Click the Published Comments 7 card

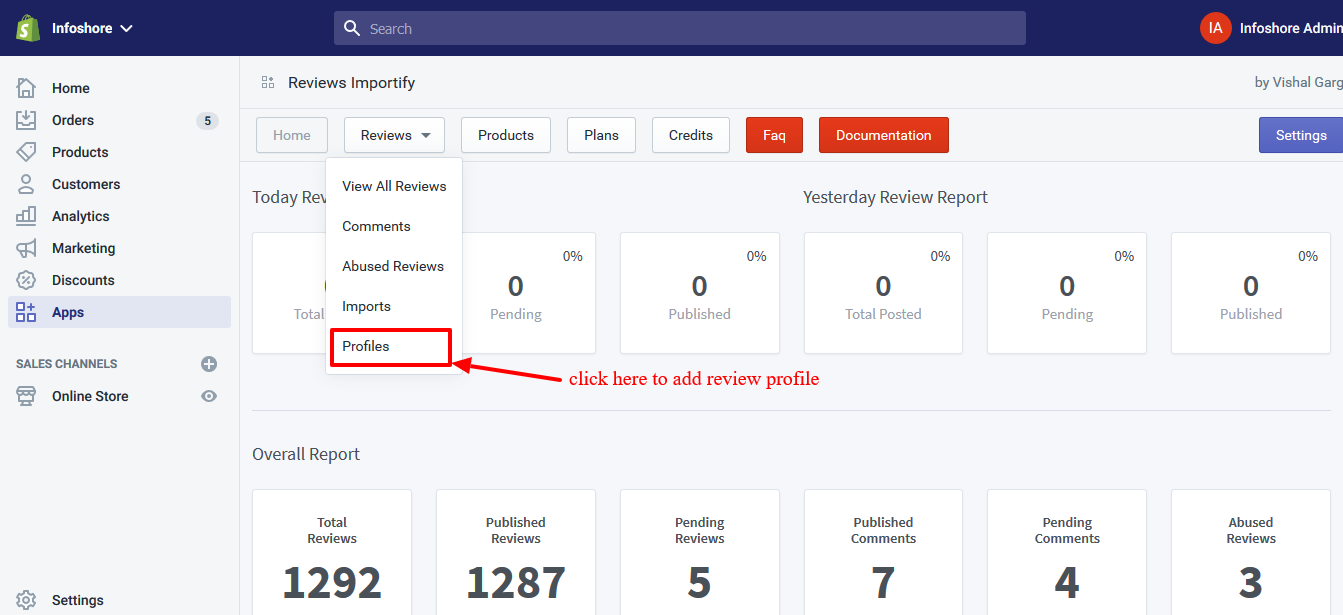click(x=883, y=552)
